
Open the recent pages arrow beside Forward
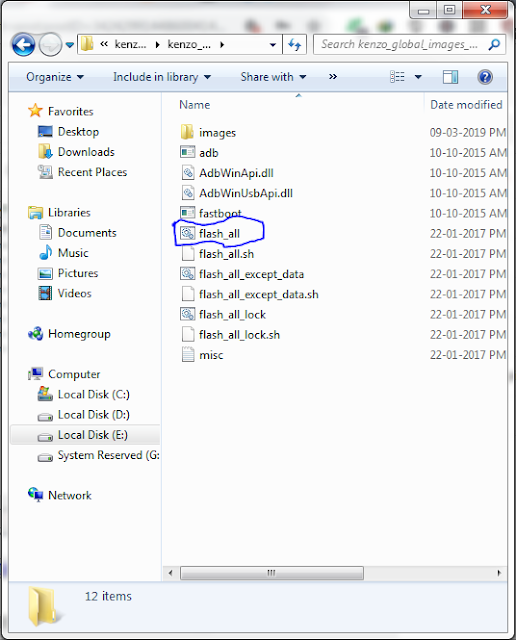[70, 45]
